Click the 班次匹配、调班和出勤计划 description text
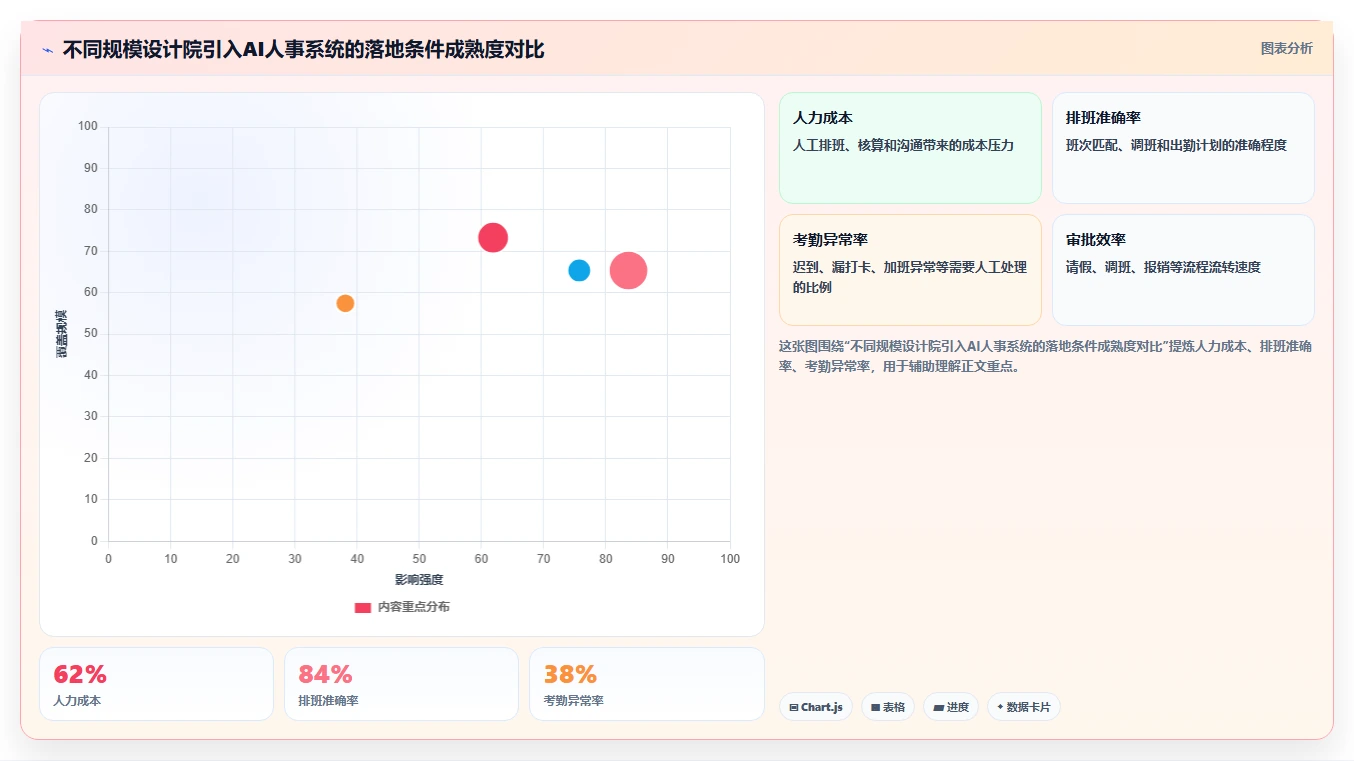The height and width of the screenshot is (761, 1354). 1176,145
